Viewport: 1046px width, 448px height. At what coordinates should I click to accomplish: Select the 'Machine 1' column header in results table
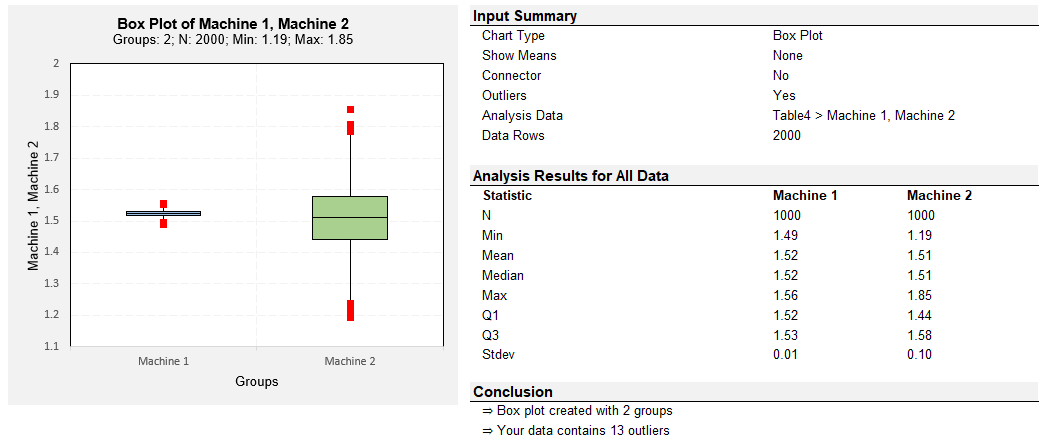(x=805, y=196)
